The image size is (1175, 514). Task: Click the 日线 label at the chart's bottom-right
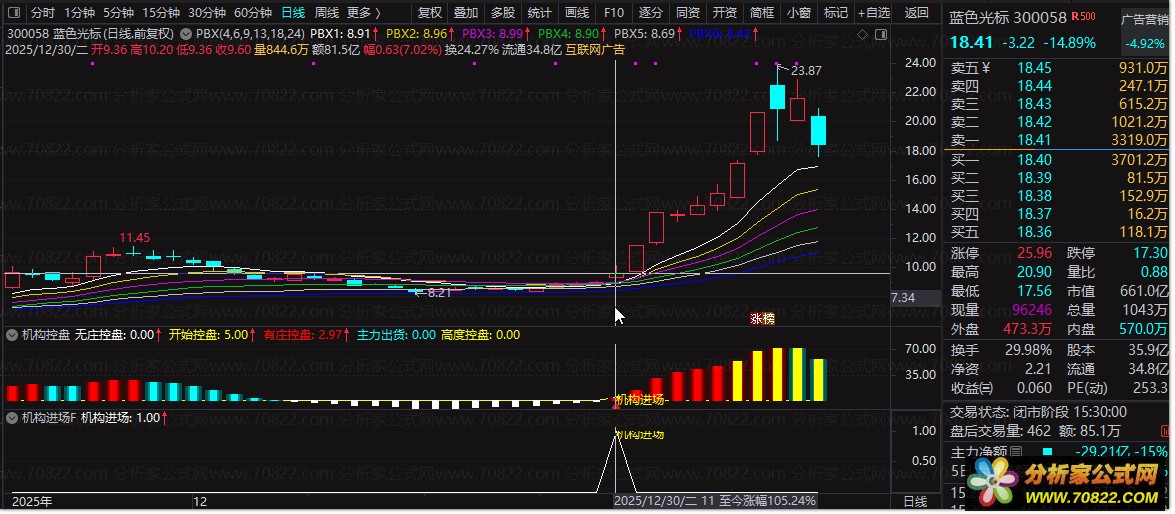tap(916, 501)
